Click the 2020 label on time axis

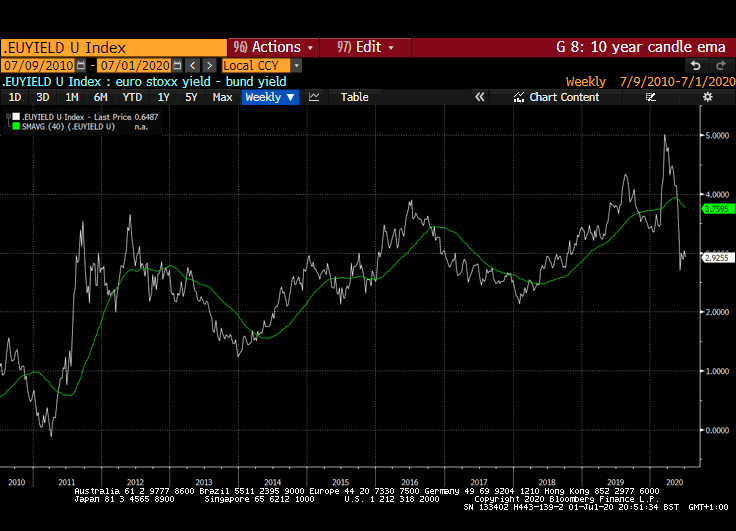coord(675,482)
